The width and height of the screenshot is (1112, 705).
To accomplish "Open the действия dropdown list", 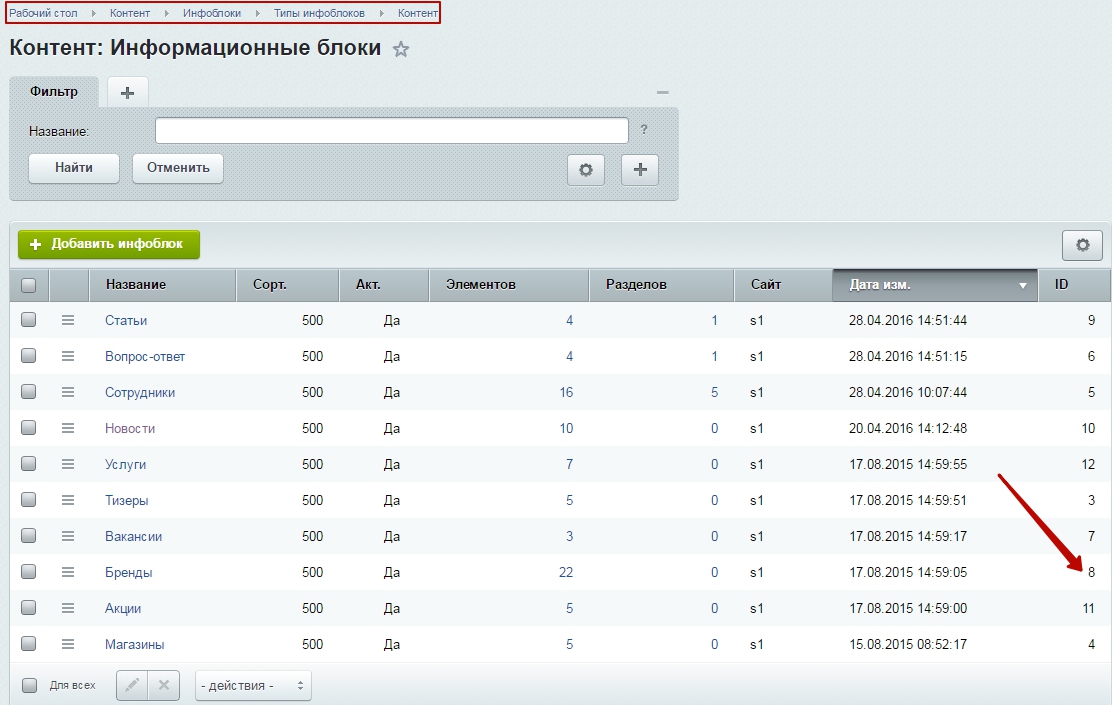I will click(253, 686).
